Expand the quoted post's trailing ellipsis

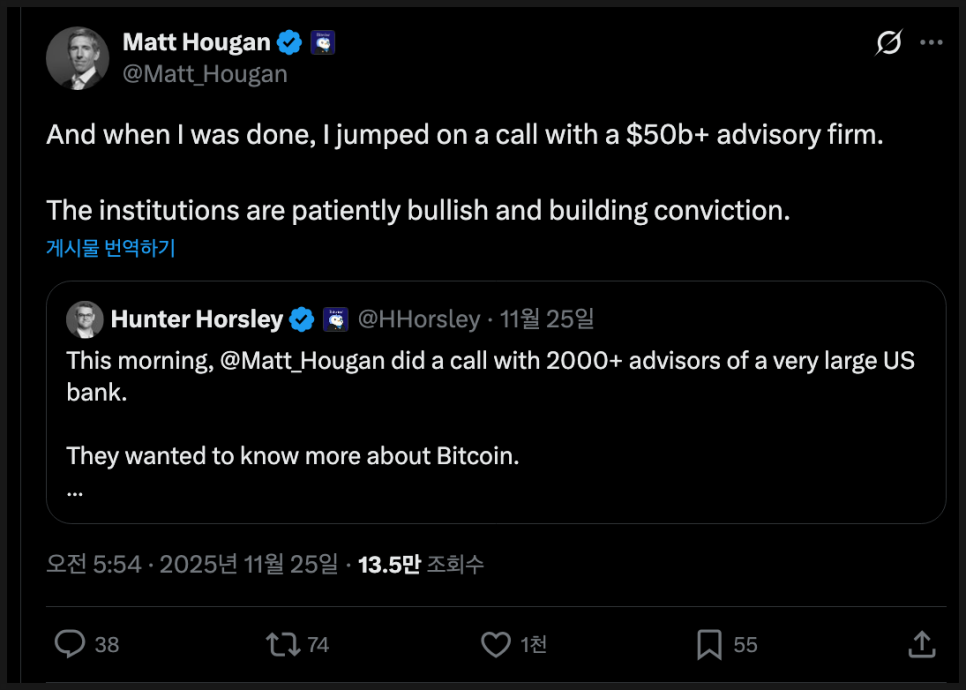[x=75, y=492]
